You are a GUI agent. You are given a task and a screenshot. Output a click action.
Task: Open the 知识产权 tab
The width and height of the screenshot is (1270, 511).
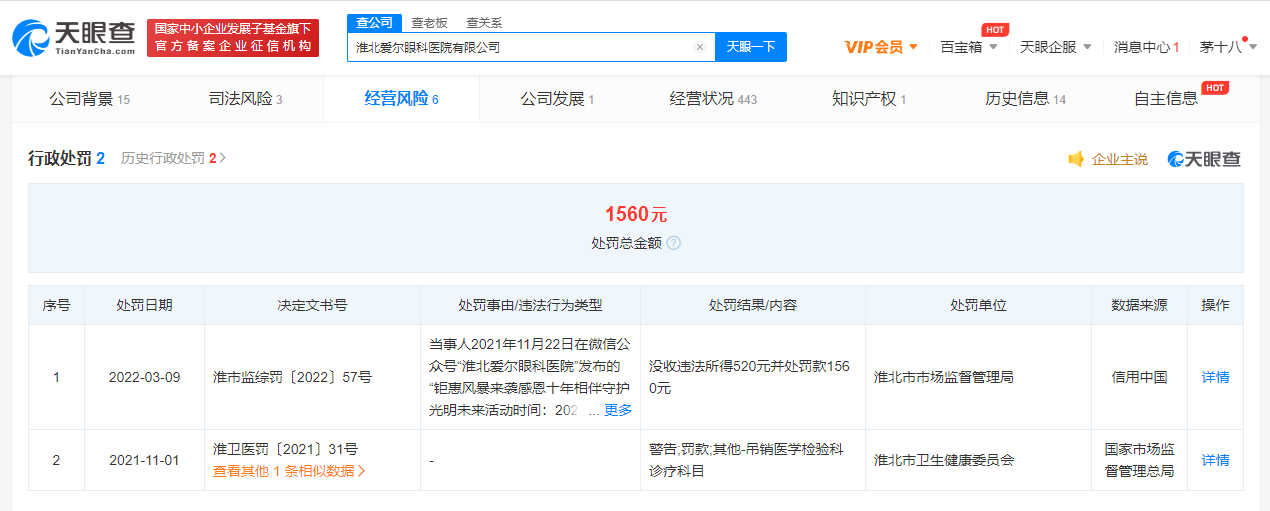[868, 99]
